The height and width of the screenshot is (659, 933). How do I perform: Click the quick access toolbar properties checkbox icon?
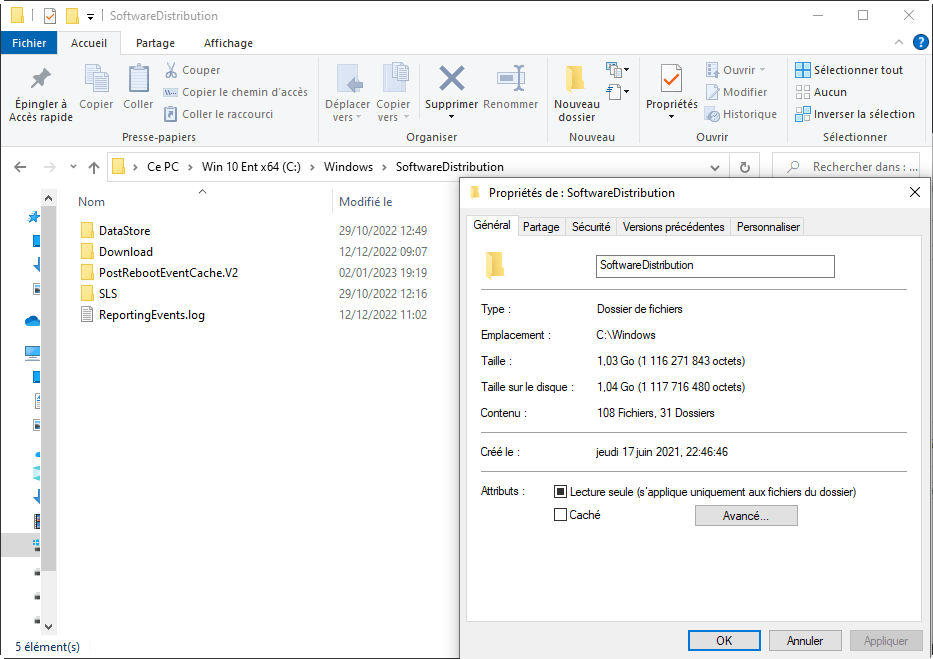pyautogui.click(x=51, y=16)
